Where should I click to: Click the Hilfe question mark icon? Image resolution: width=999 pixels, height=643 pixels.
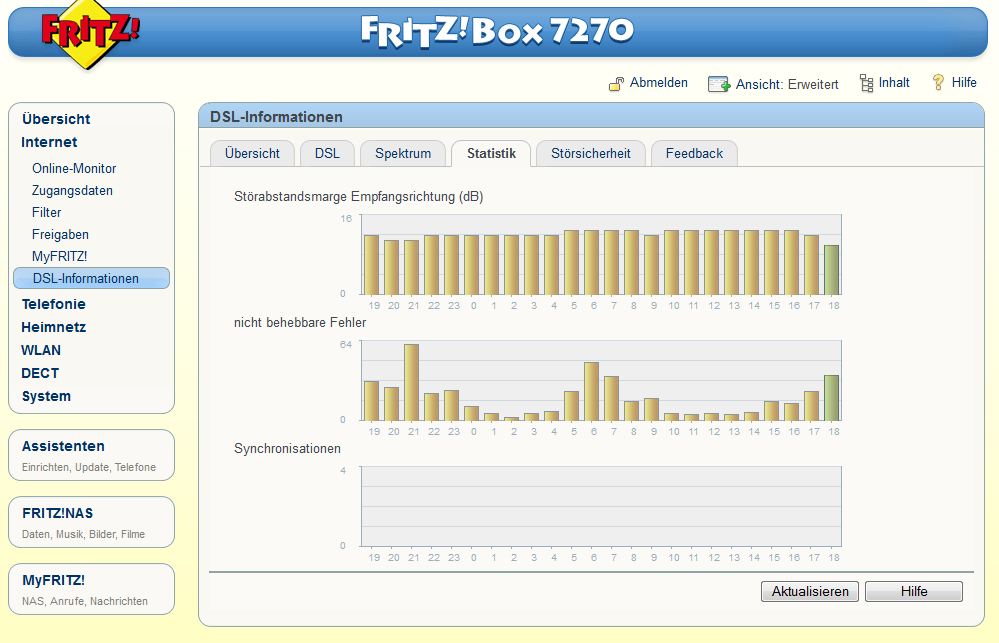coord(938,82)
